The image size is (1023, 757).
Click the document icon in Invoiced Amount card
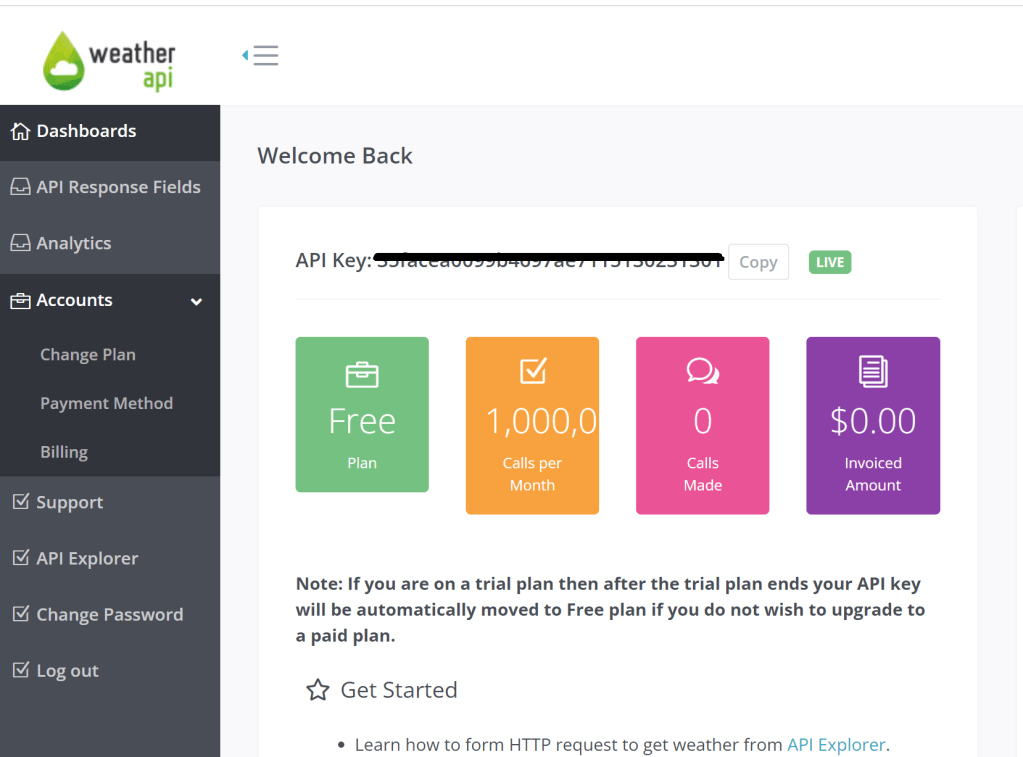click(873, 372)
